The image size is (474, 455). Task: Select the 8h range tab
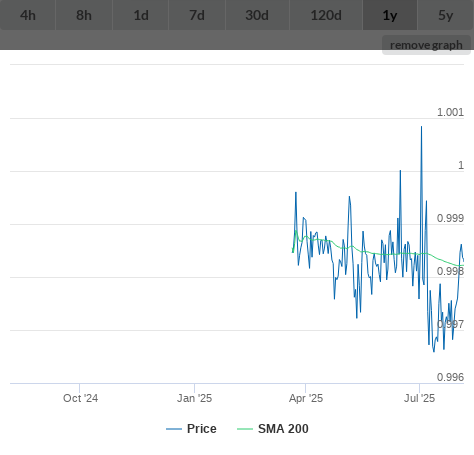[84, 15]
